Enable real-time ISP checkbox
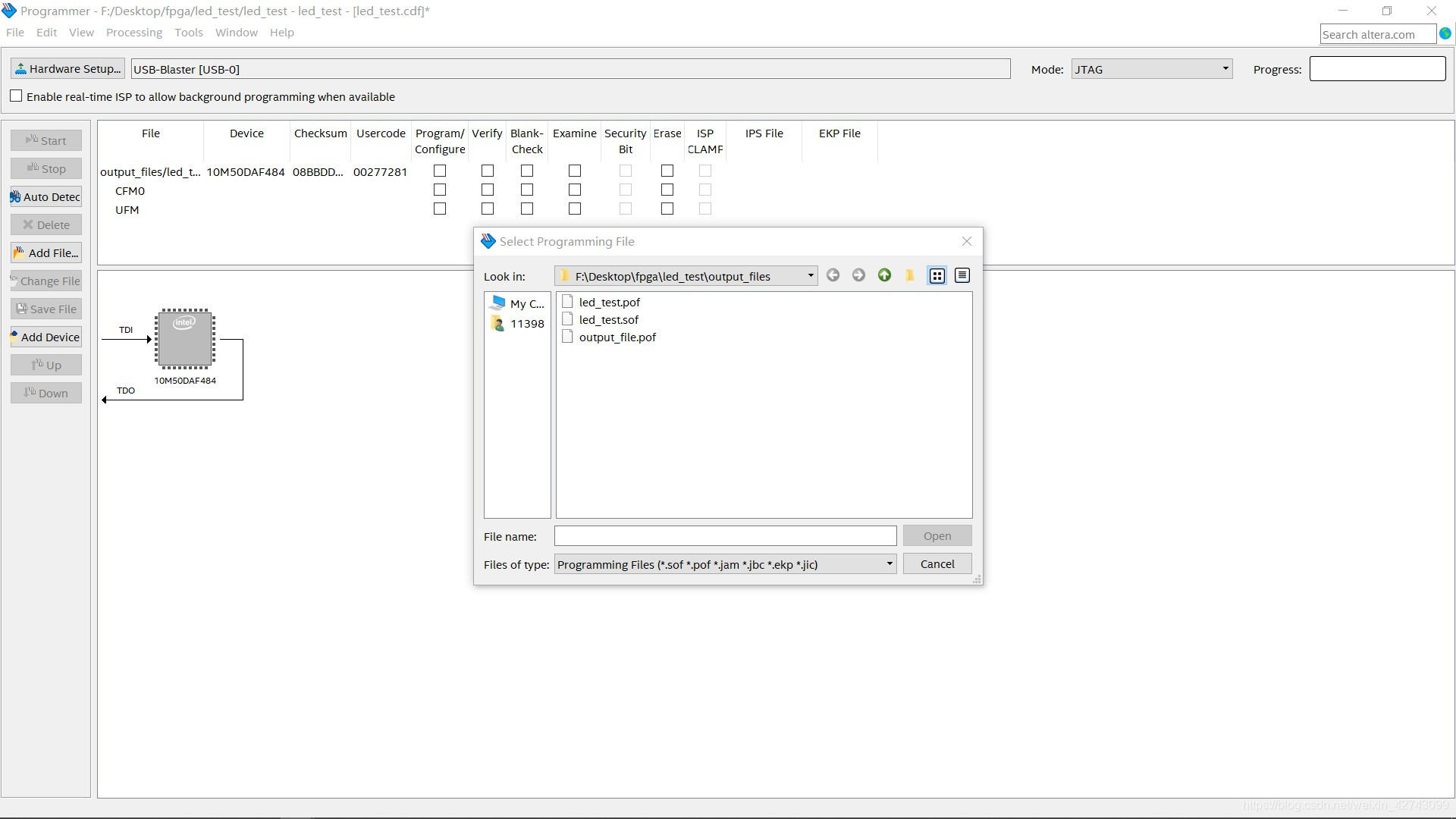The image size is (1456, 819). [16, 96]
